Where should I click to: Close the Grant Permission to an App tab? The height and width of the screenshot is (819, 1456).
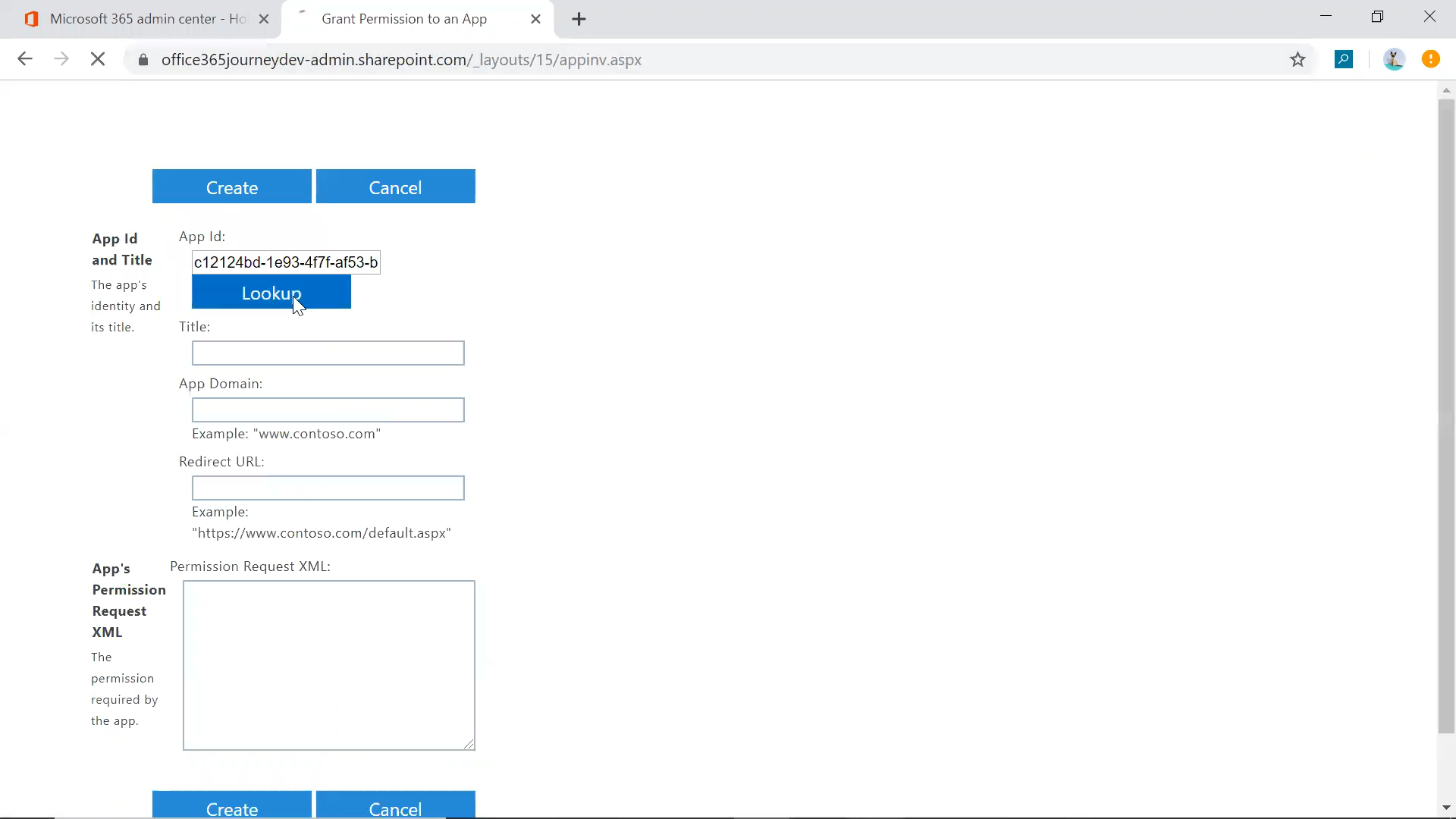tap(536, 20)
